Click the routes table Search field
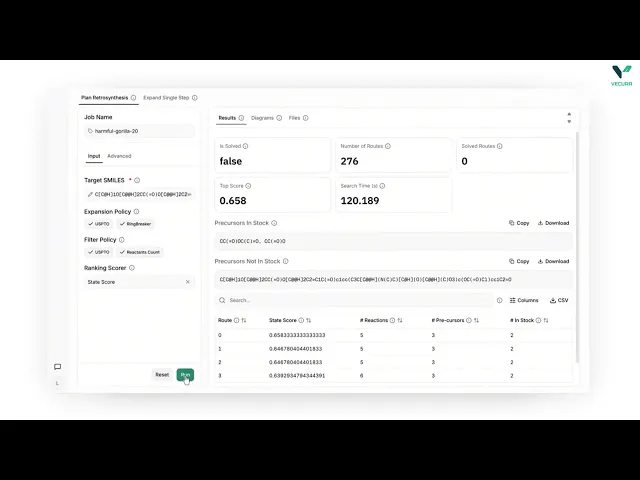 (354, 300)
